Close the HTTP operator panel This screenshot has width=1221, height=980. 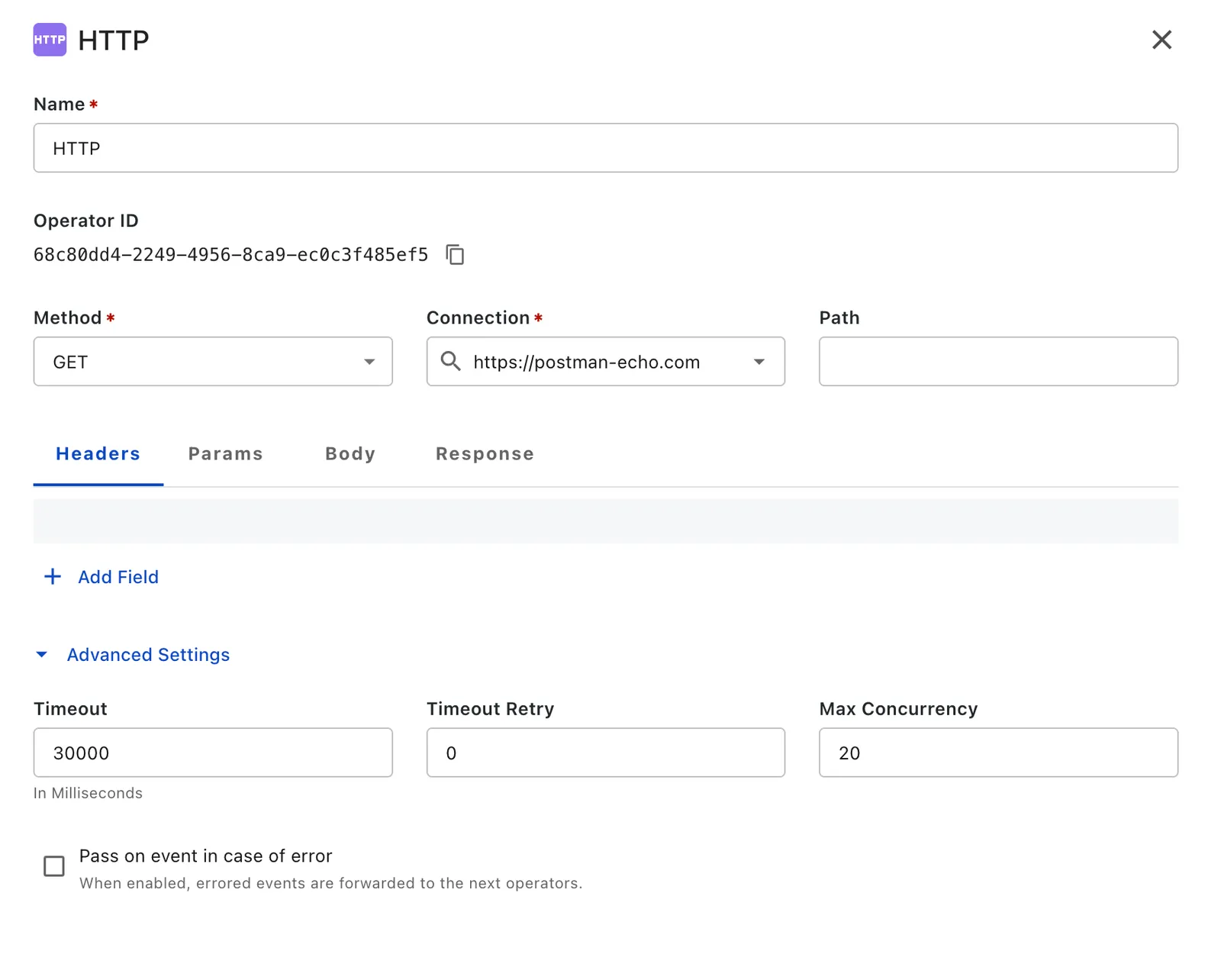[1161, 40]
